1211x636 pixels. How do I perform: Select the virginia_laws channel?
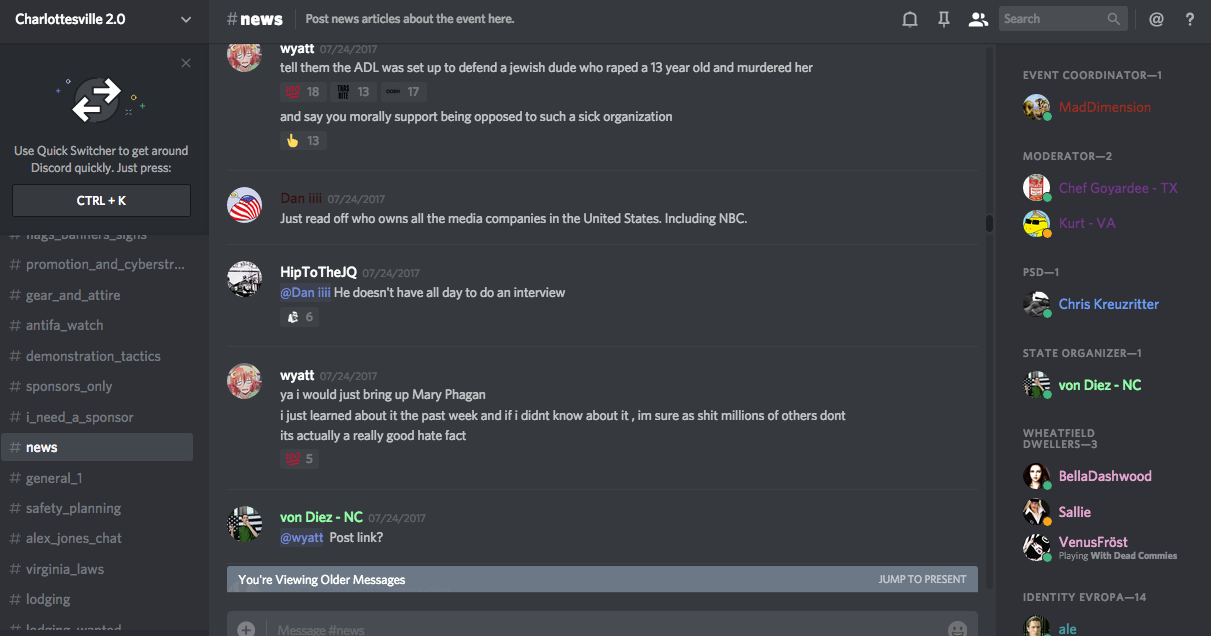[64, 569]
